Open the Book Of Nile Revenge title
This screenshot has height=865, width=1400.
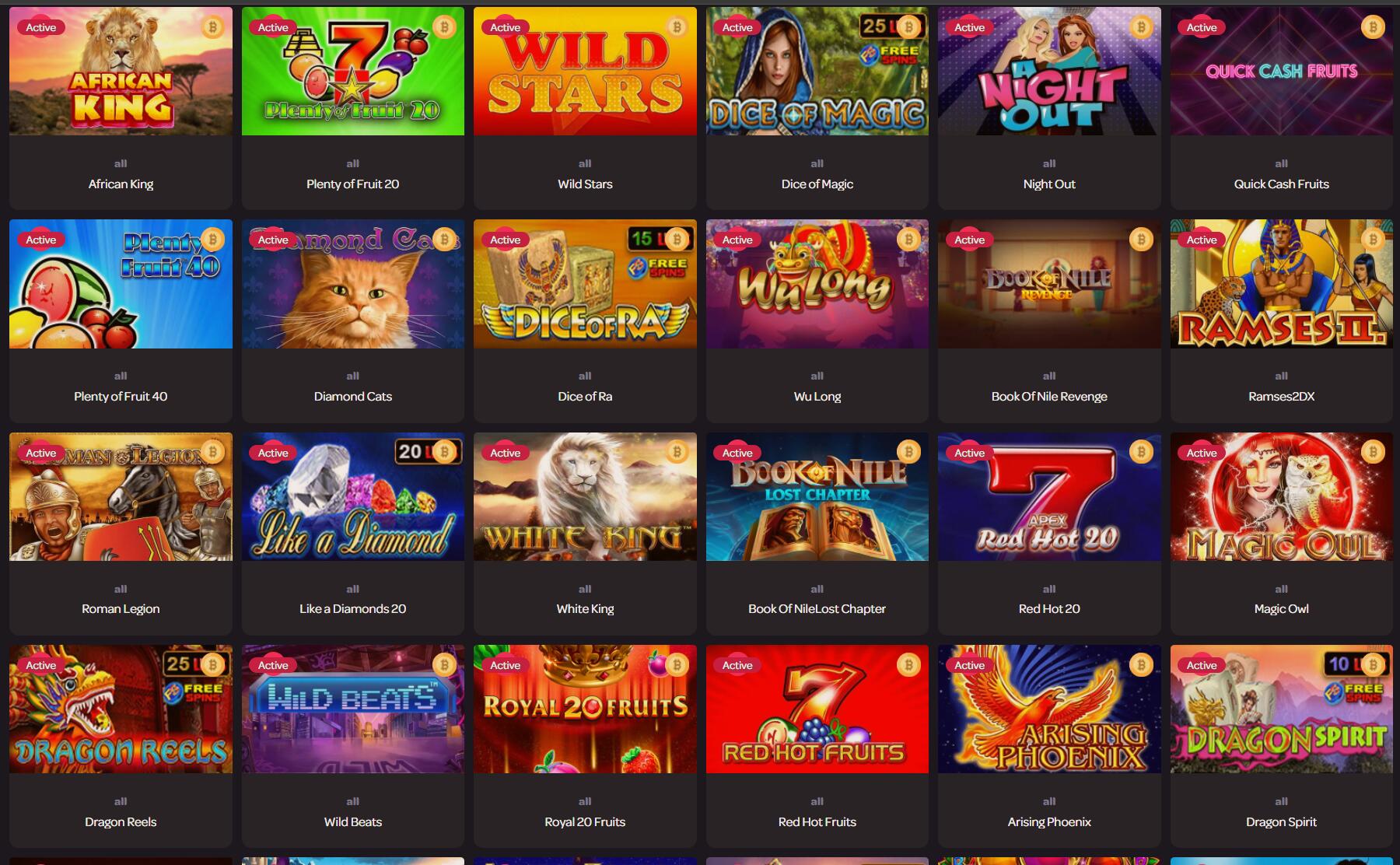tap(1049, 396)
